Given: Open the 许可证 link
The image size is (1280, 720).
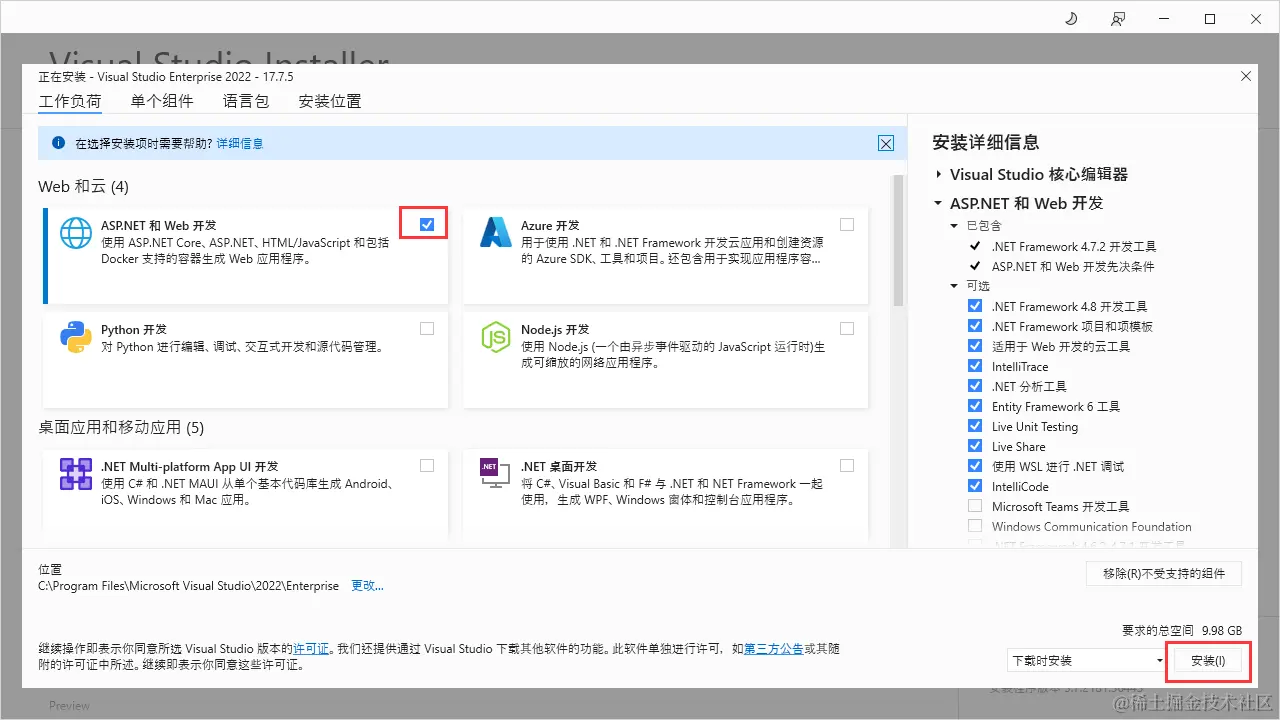Looking at the screenshot, I should pyautogui.click(x=310, y=649).
